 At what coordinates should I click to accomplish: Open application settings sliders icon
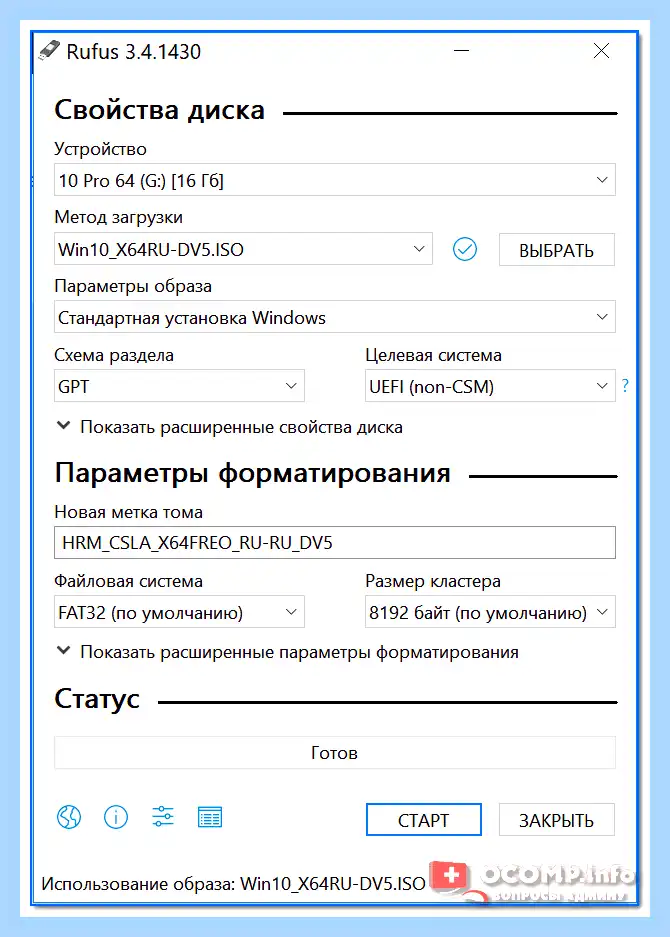[163, 816]
